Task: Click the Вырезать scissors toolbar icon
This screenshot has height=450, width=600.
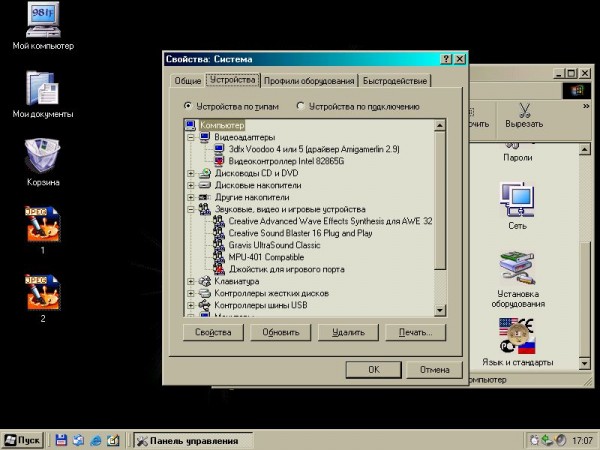Action: (x=524, y=111)
